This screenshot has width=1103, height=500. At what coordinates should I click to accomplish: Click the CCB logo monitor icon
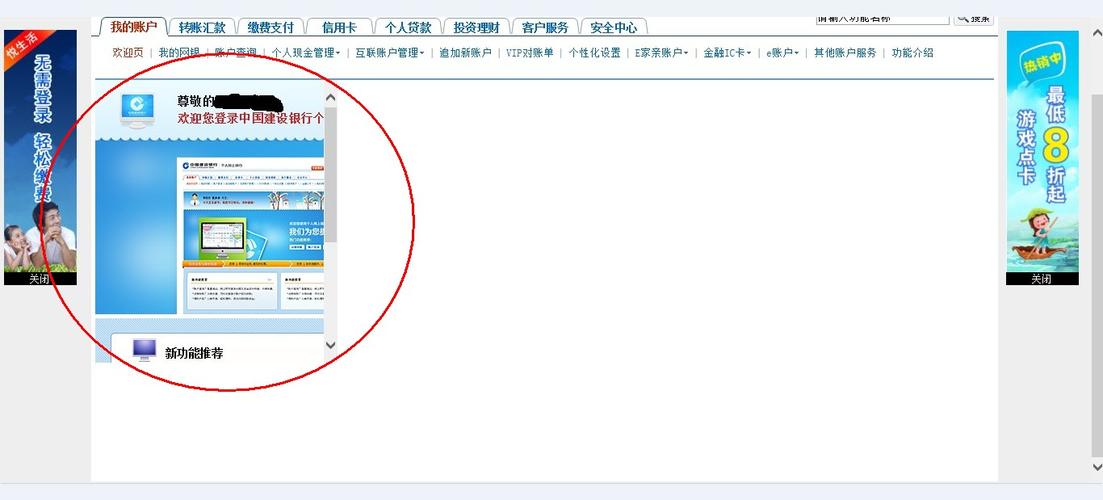(x=137, y=110)
